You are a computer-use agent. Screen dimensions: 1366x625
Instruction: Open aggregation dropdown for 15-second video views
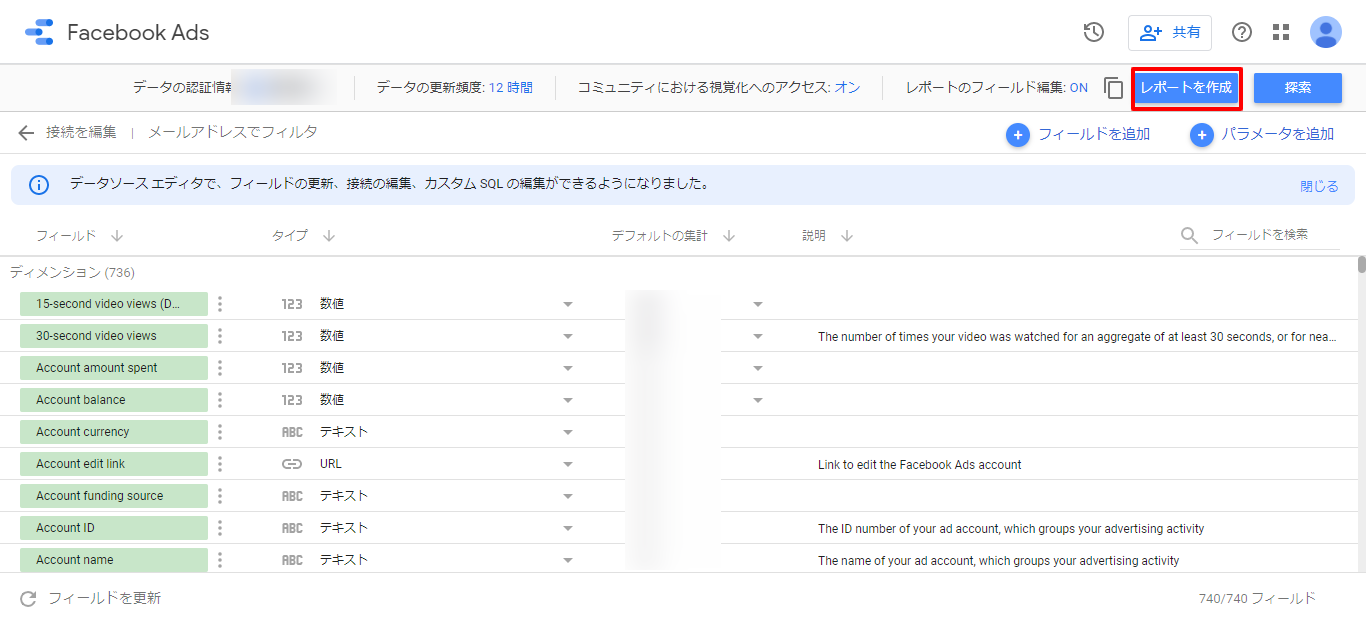(x=758, y=304)
